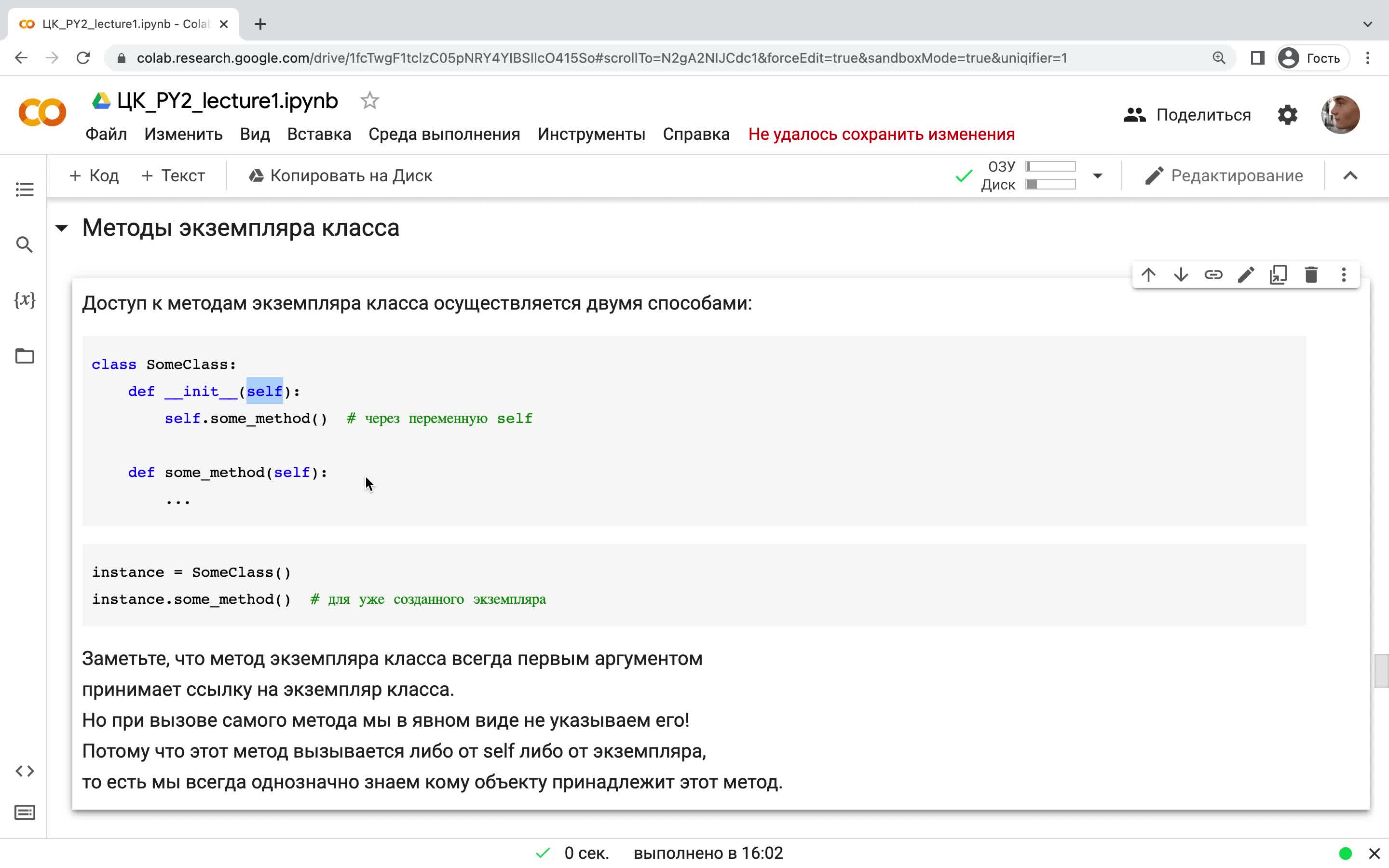Copy link to this cell

[x=1213, y=275]
